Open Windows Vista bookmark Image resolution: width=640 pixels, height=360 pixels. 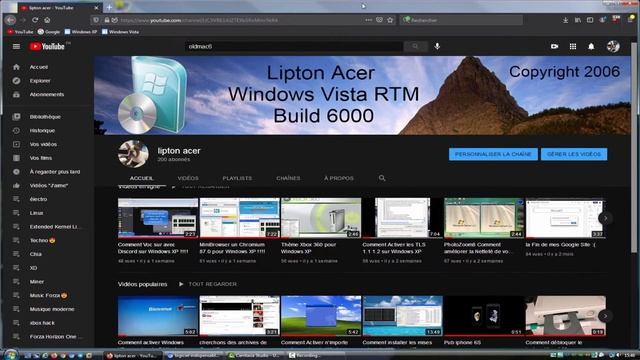point(120,31)
